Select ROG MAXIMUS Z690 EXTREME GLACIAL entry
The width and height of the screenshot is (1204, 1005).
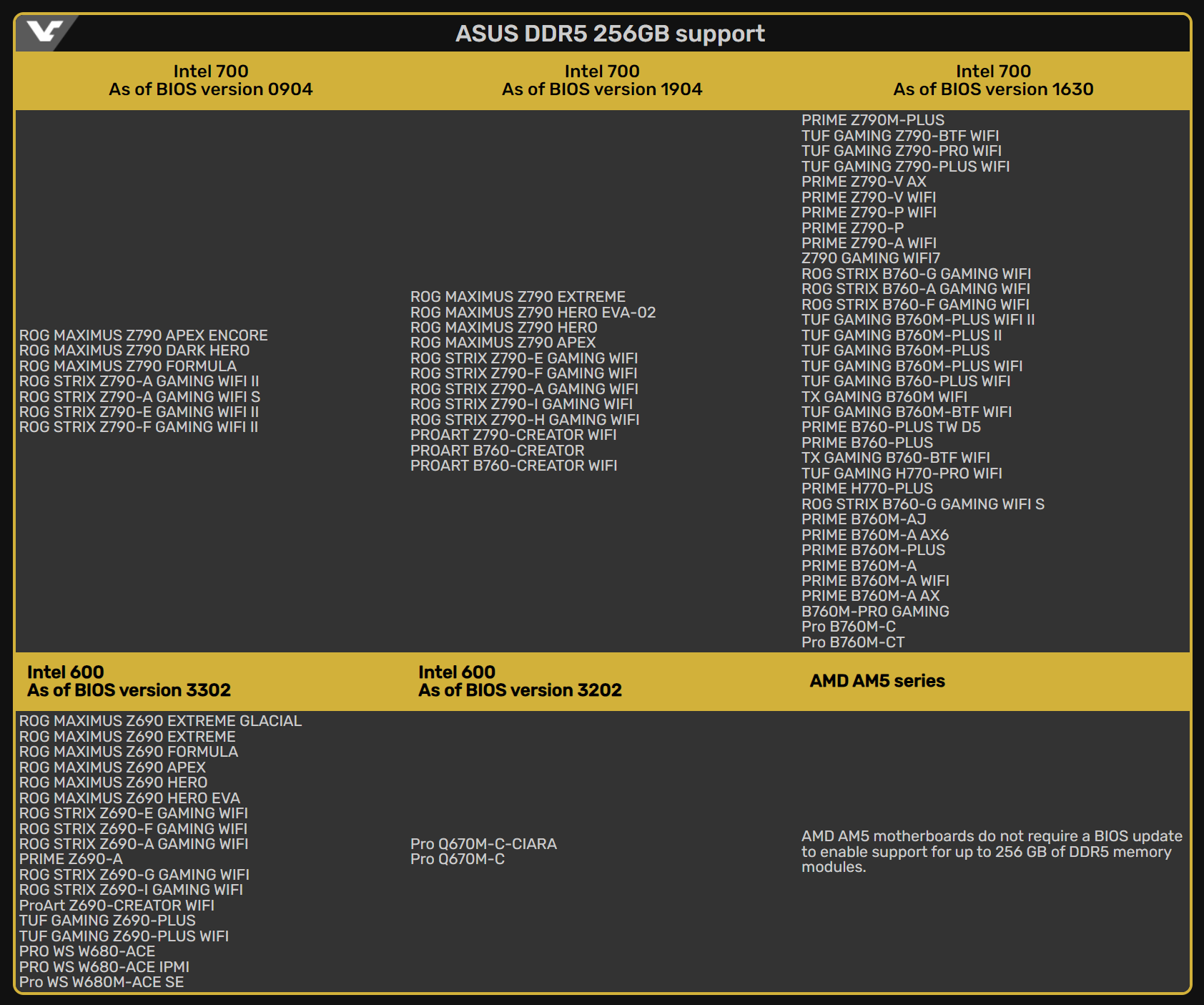coord(161,721)
